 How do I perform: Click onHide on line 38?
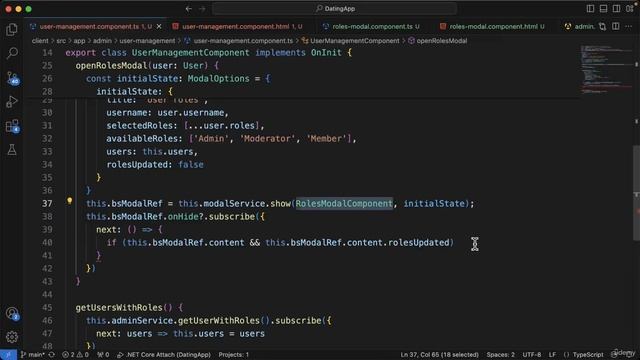[183, 216]
